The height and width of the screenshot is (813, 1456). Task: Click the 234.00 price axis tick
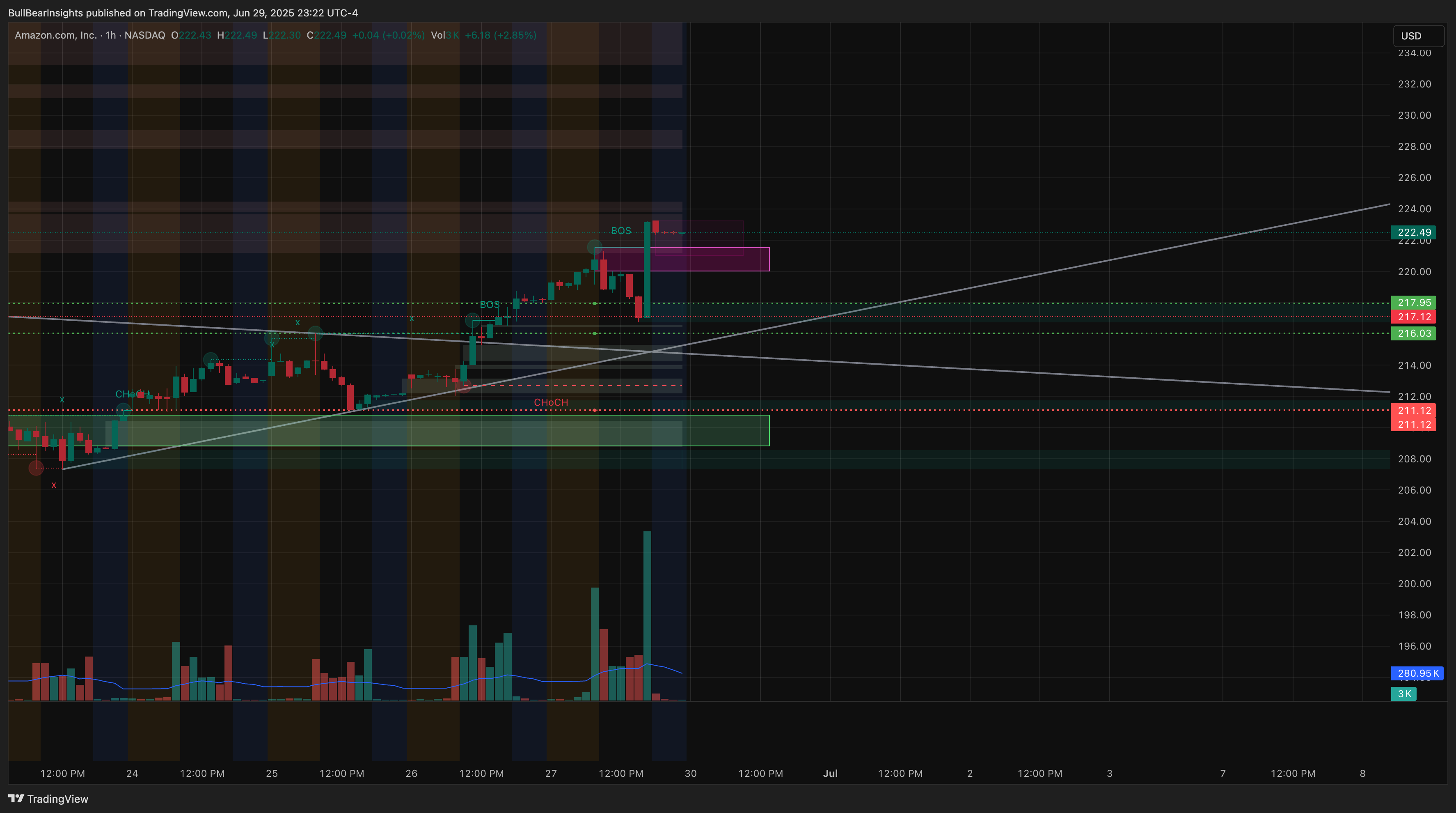point(1414,53)
